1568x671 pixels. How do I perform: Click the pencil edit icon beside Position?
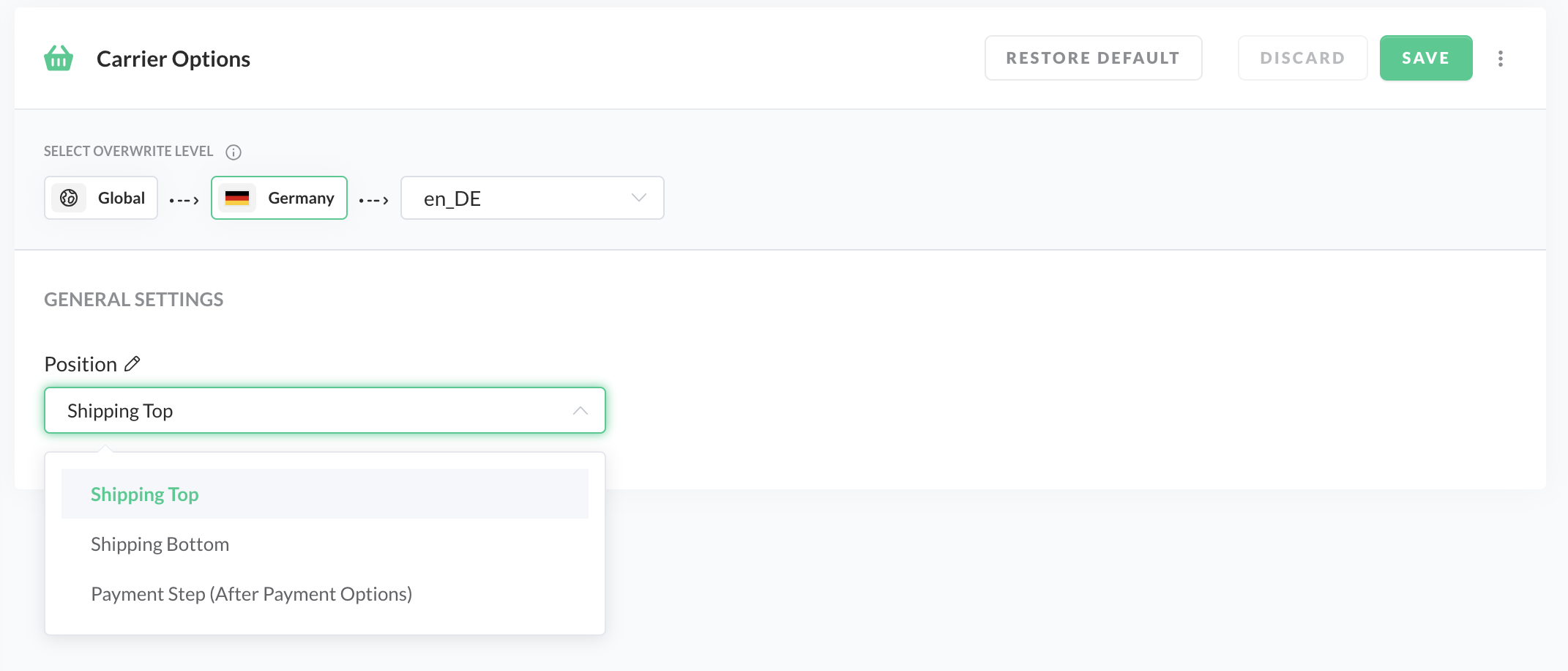(132, 364)
